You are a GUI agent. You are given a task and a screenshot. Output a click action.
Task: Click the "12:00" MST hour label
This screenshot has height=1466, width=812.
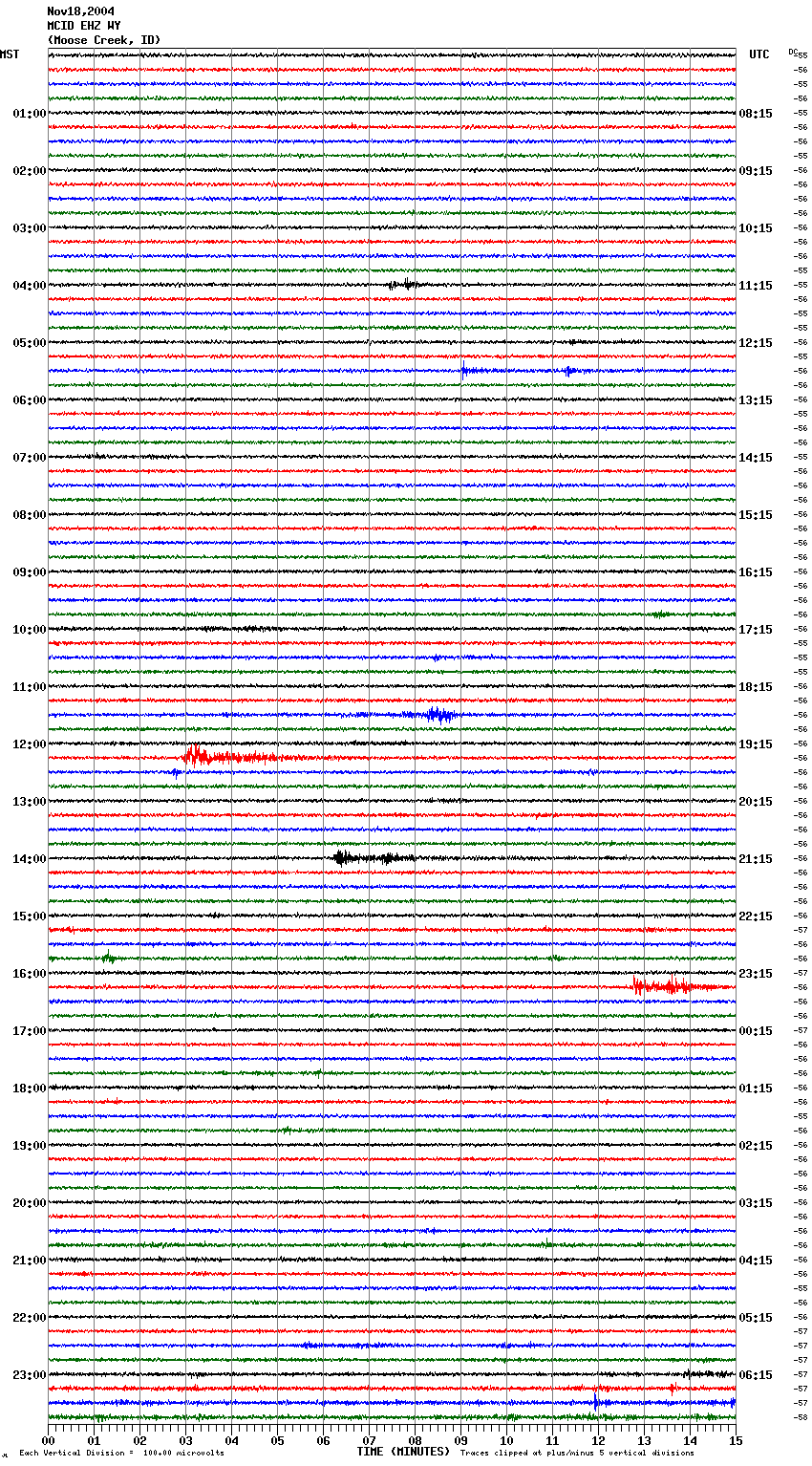pos(30,744)
